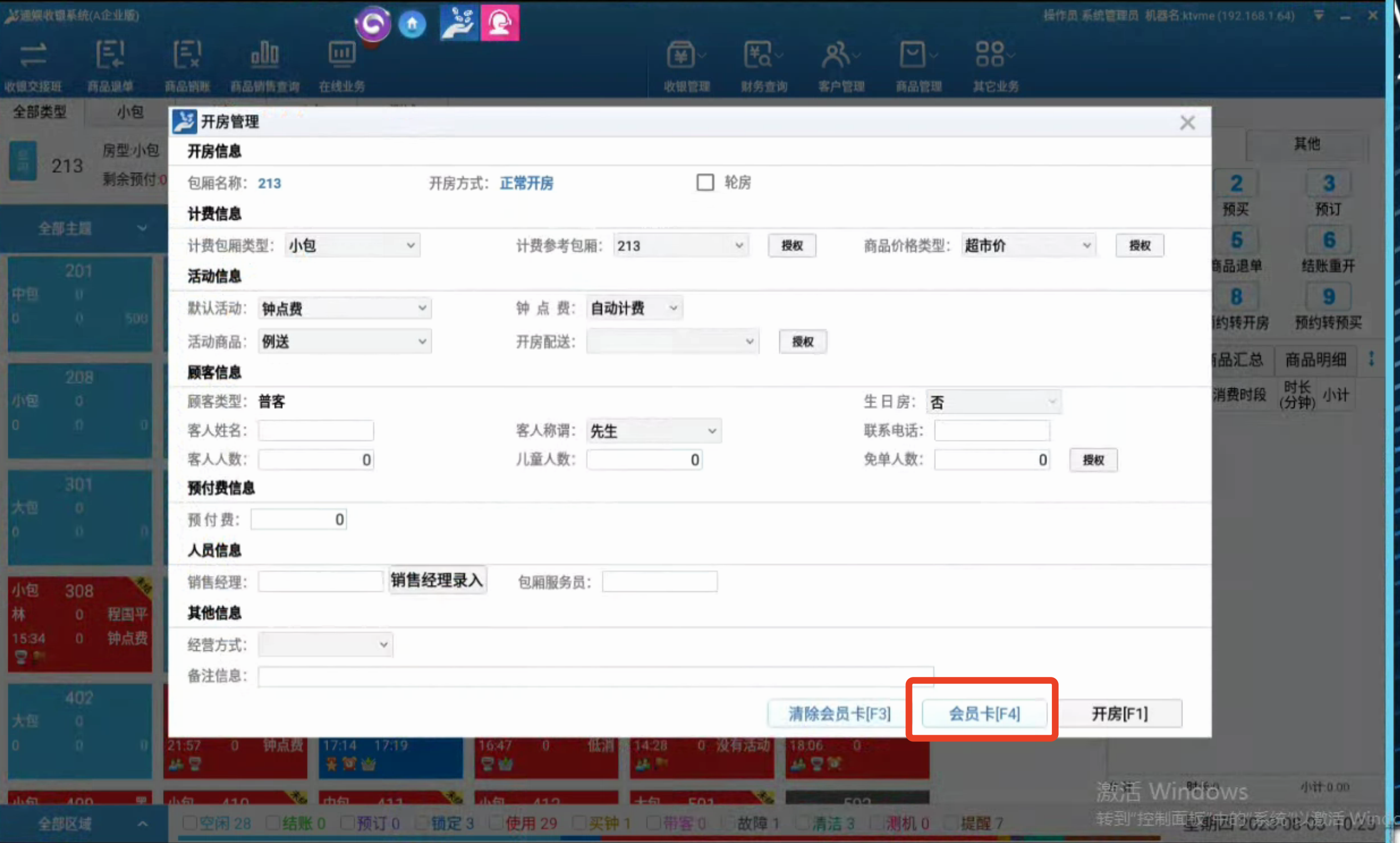Click the 9 预约转预买 shortcut tile
This screenshot has height=843, width=1400.
coord(1328,307)
